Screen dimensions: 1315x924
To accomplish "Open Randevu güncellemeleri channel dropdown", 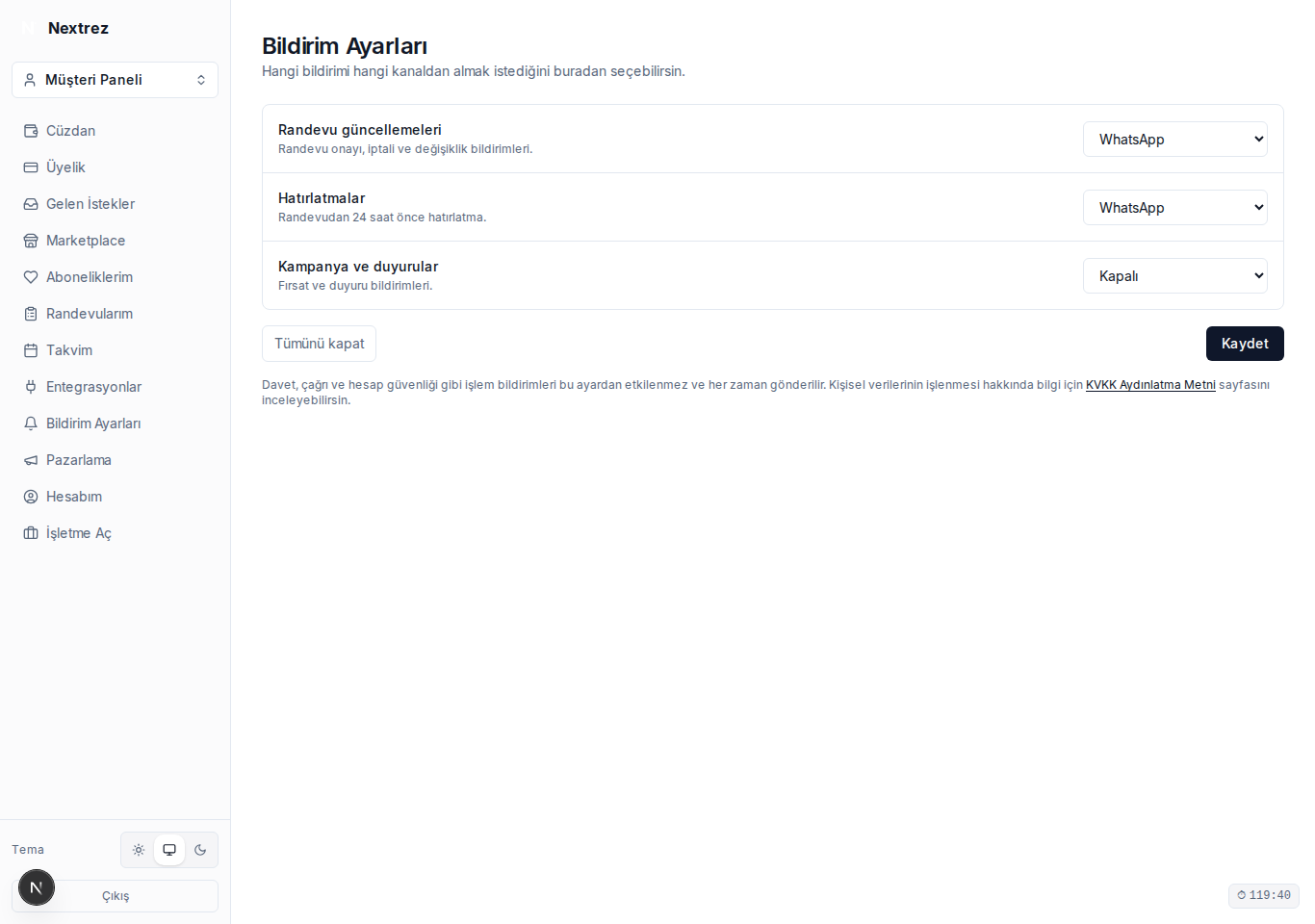I will tap(1175, 140).
